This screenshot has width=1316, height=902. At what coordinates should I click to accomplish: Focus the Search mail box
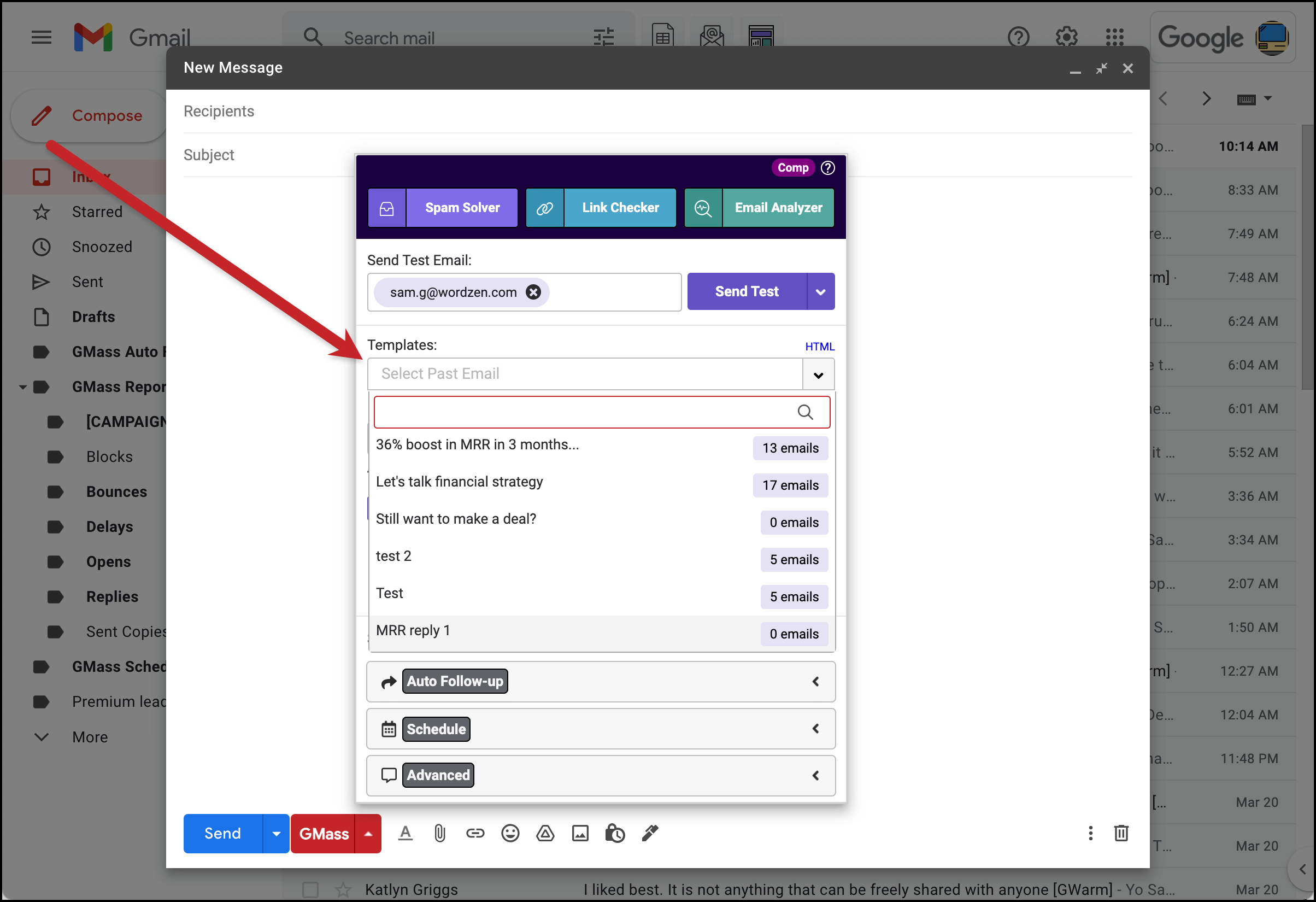pyautogui.click(x=459, y=37)
